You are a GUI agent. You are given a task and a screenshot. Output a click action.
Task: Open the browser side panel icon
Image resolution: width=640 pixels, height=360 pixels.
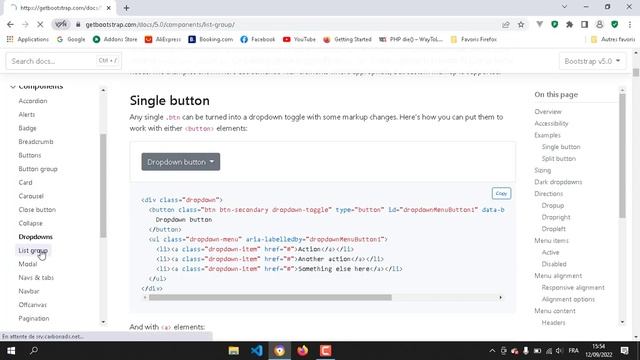coord(584,24)
